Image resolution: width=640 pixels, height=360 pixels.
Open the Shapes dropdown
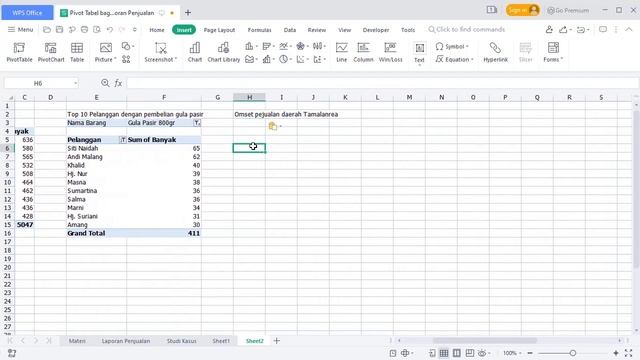[x=128, y=46]
